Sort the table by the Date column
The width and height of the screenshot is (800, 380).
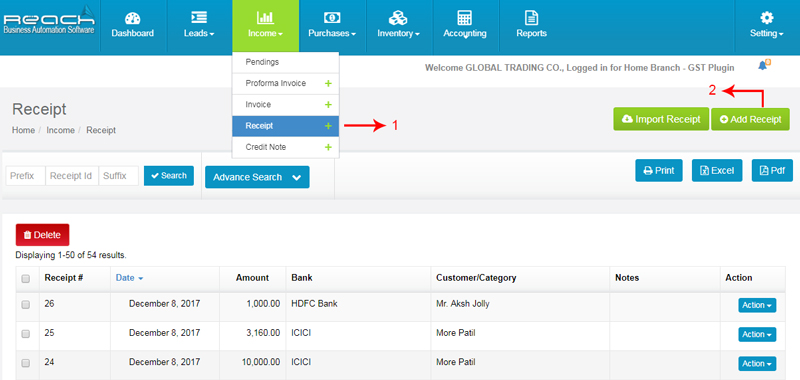coord(129,278)
